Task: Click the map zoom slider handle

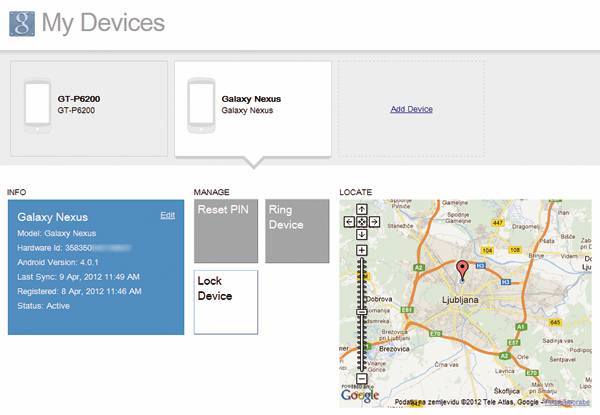Action: 362,312
